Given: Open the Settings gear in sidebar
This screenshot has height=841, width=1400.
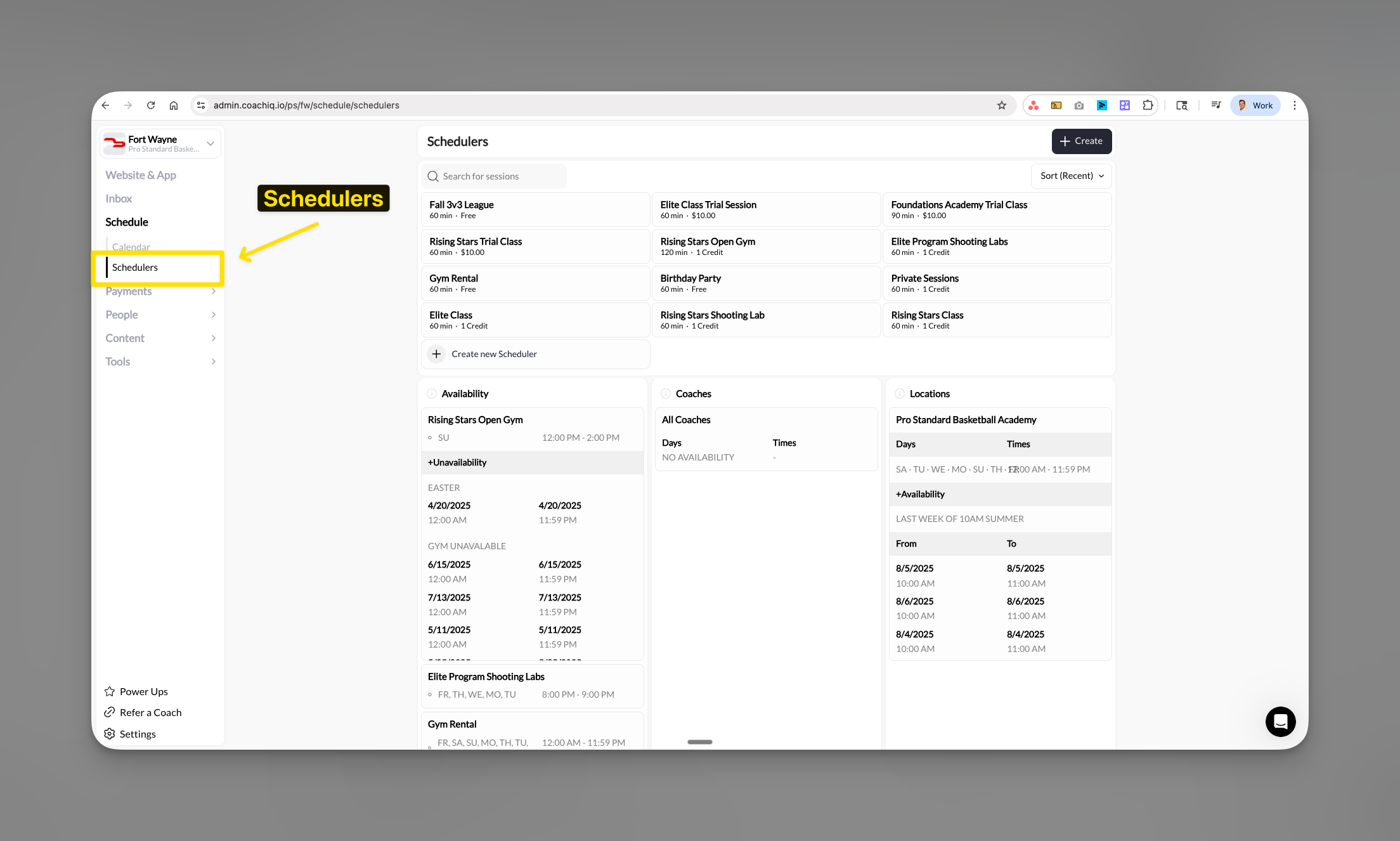Looking at the screenshot, I should (x=108, y=734).
